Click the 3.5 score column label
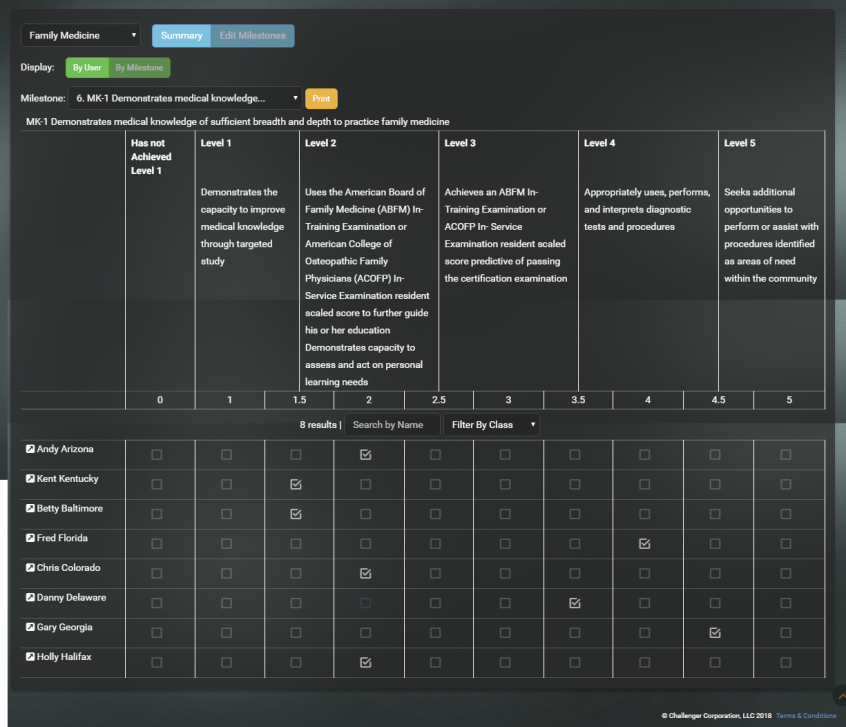This screenshot has height=727, width=846. point(578,400)
